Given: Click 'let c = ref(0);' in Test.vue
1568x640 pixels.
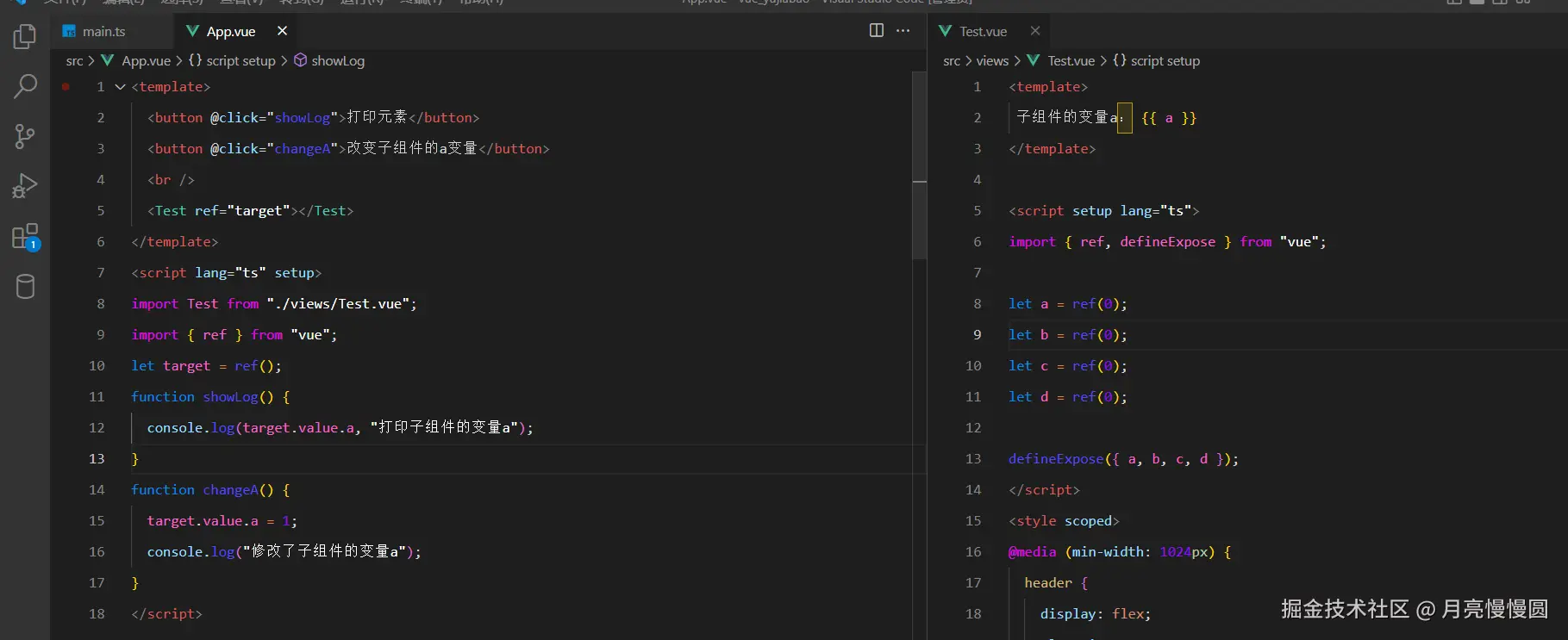Looking at the screenshot, I should pos(1067,366).
